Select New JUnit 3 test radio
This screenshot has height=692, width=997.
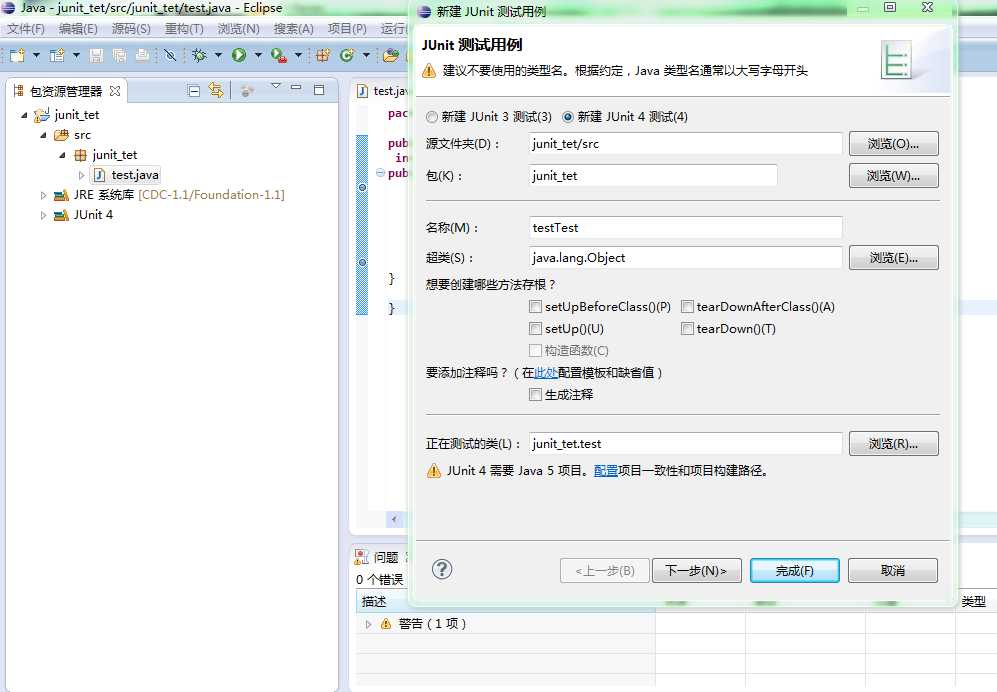432,117
